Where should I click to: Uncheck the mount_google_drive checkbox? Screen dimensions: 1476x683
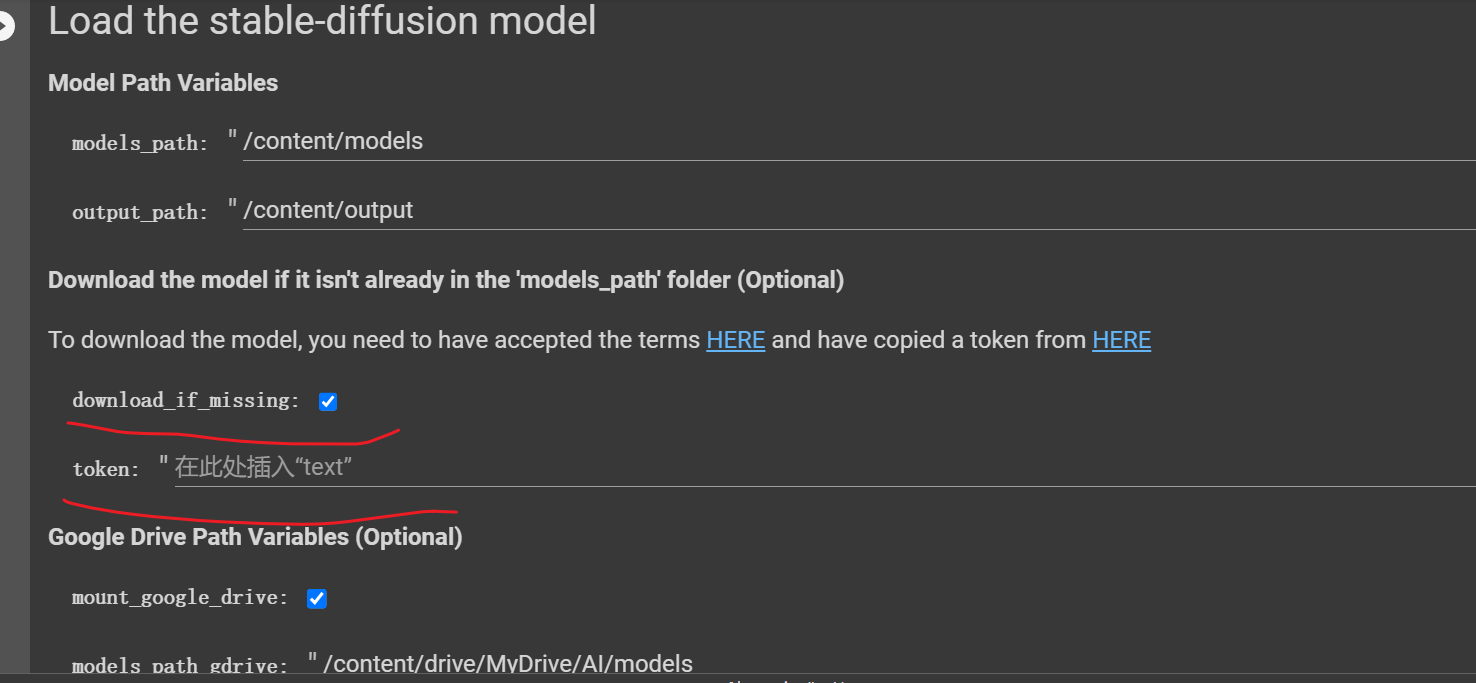coord(317,599)
